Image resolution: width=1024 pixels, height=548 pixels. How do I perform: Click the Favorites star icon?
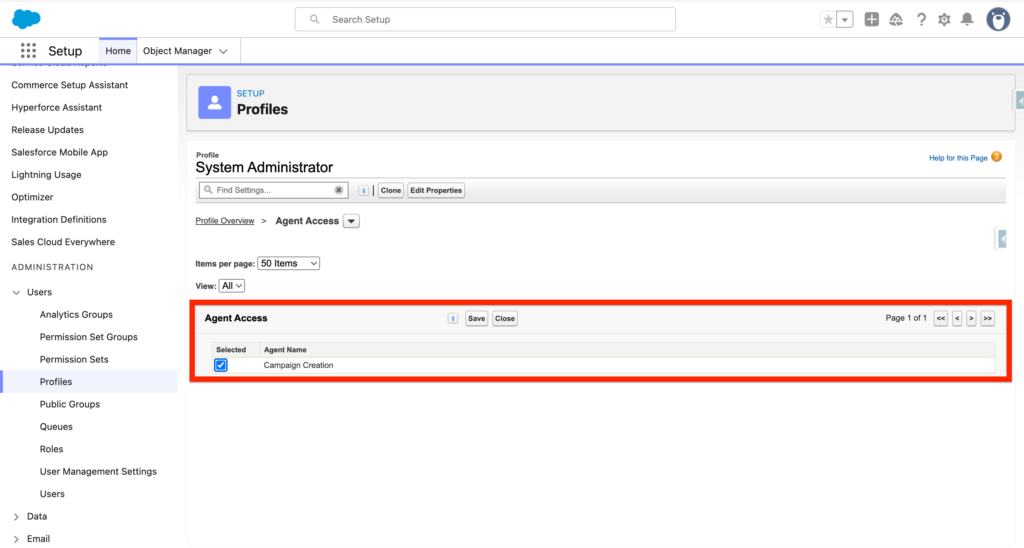tap(828, 19)
